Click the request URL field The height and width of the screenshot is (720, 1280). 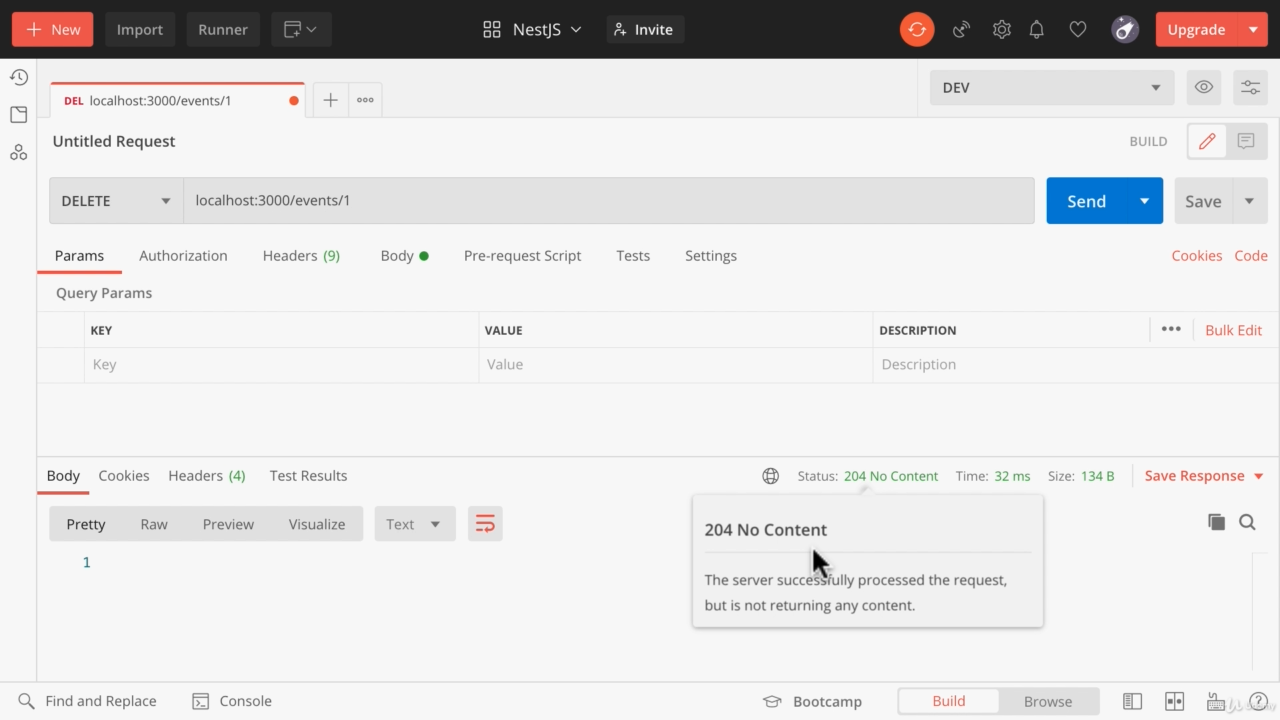(608, 201)
